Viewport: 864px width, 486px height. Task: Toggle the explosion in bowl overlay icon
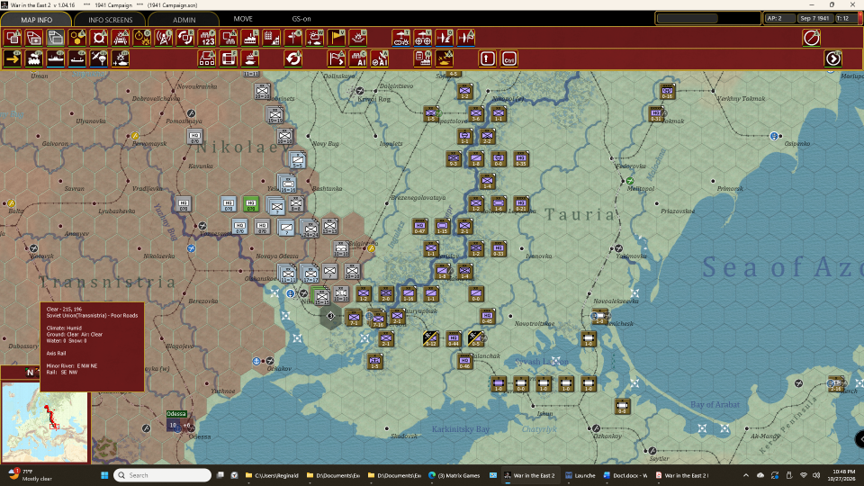358,37
